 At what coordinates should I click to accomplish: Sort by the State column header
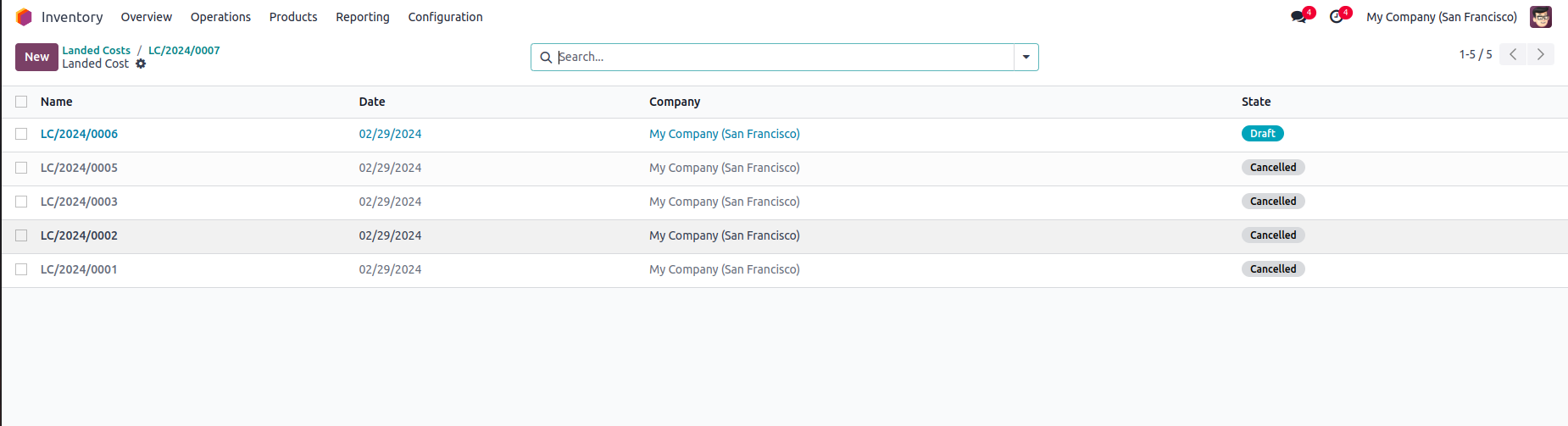pos(1256,102)
